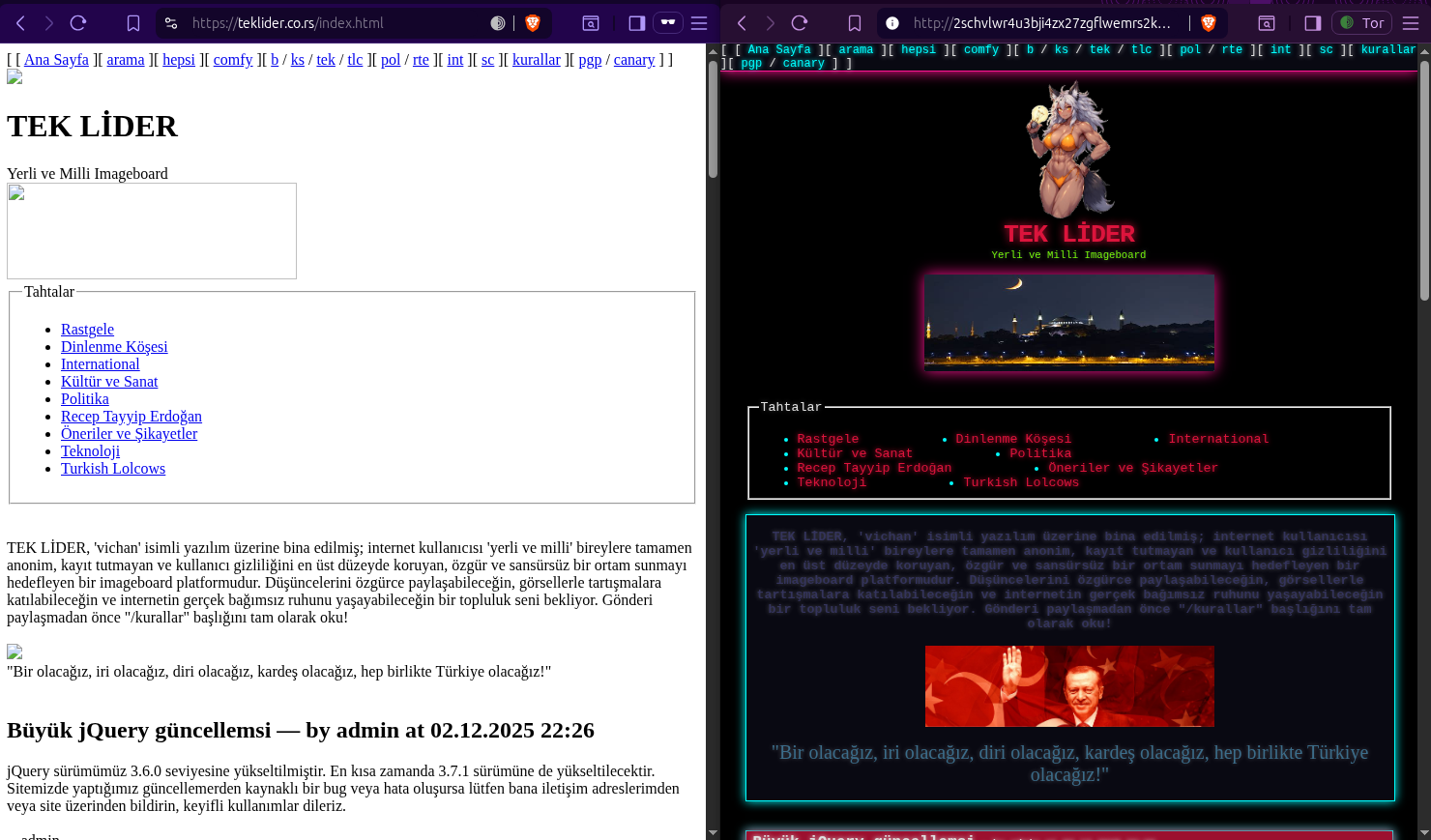Go back in the Tor browser window
The image size is (1431, 840).
[x=742, y=23]
